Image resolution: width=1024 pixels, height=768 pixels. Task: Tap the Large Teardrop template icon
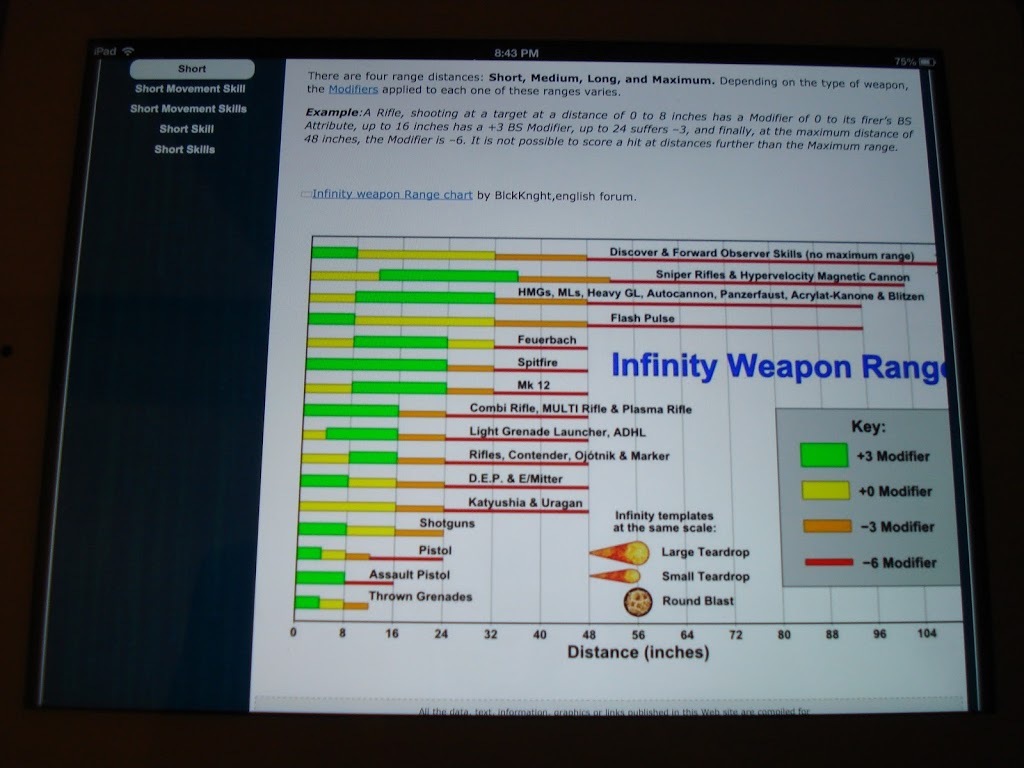(619, 553)
